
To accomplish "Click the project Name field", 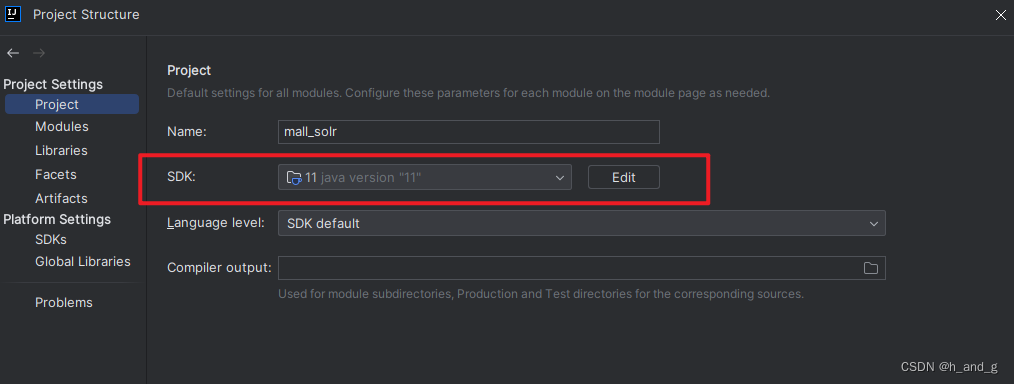I will pyautogui.click(x=469, y=132).
